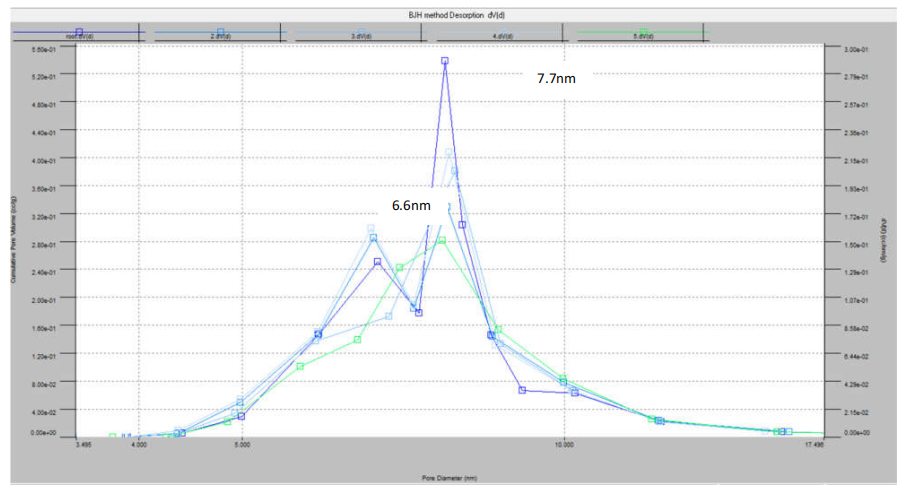906x491 pixels.
Task: Click the green 5.dV(d) legend entry
Action: (x=644, y=35)
